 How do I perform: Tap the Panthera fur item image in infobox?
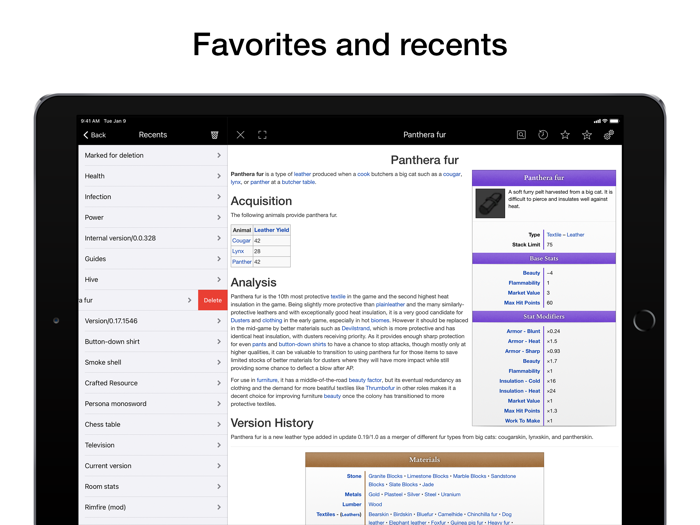point(490,203)
